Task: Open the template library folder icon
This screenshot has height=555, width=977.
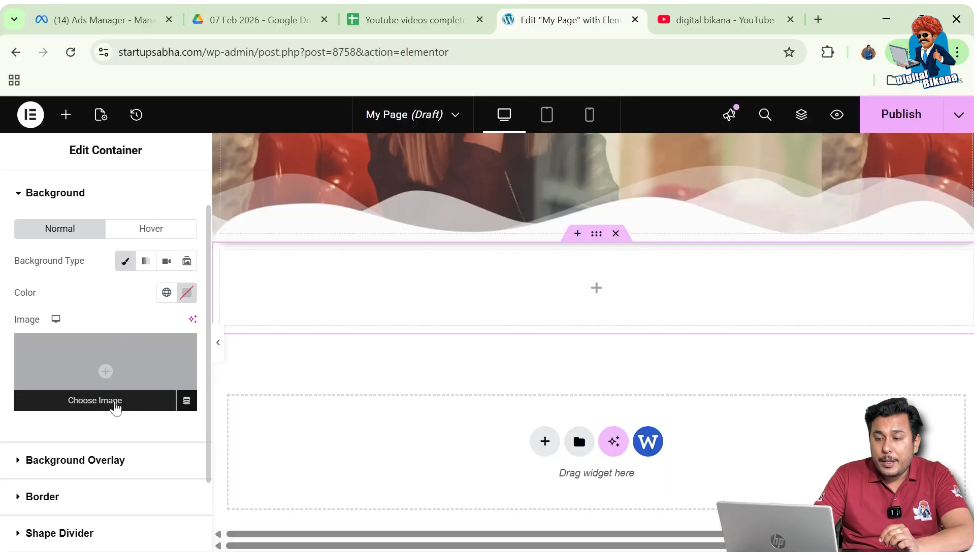Action: 579,441
